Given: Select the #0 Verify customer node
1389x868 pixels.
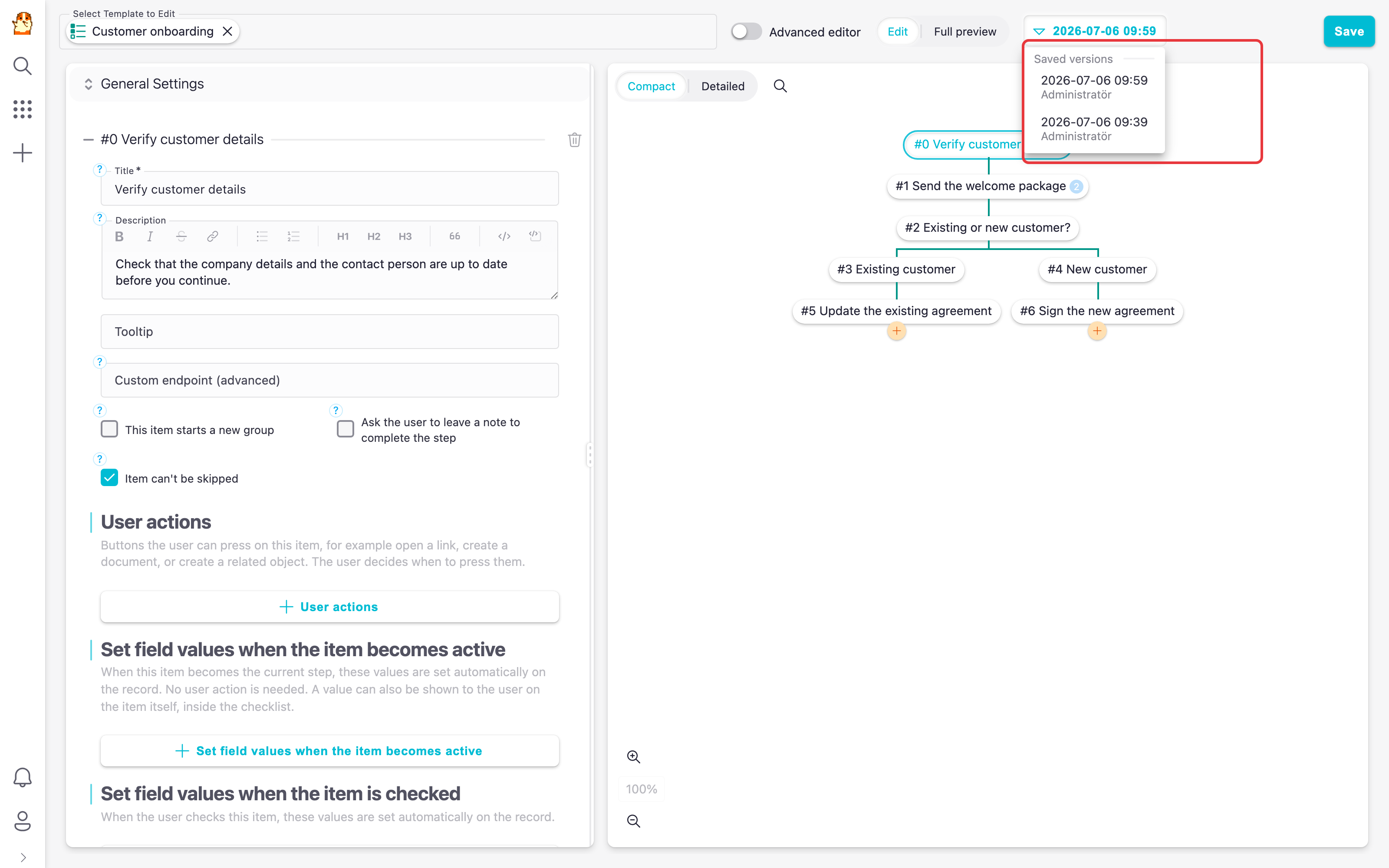Looking at the screenshot, I should pos(964,145).
